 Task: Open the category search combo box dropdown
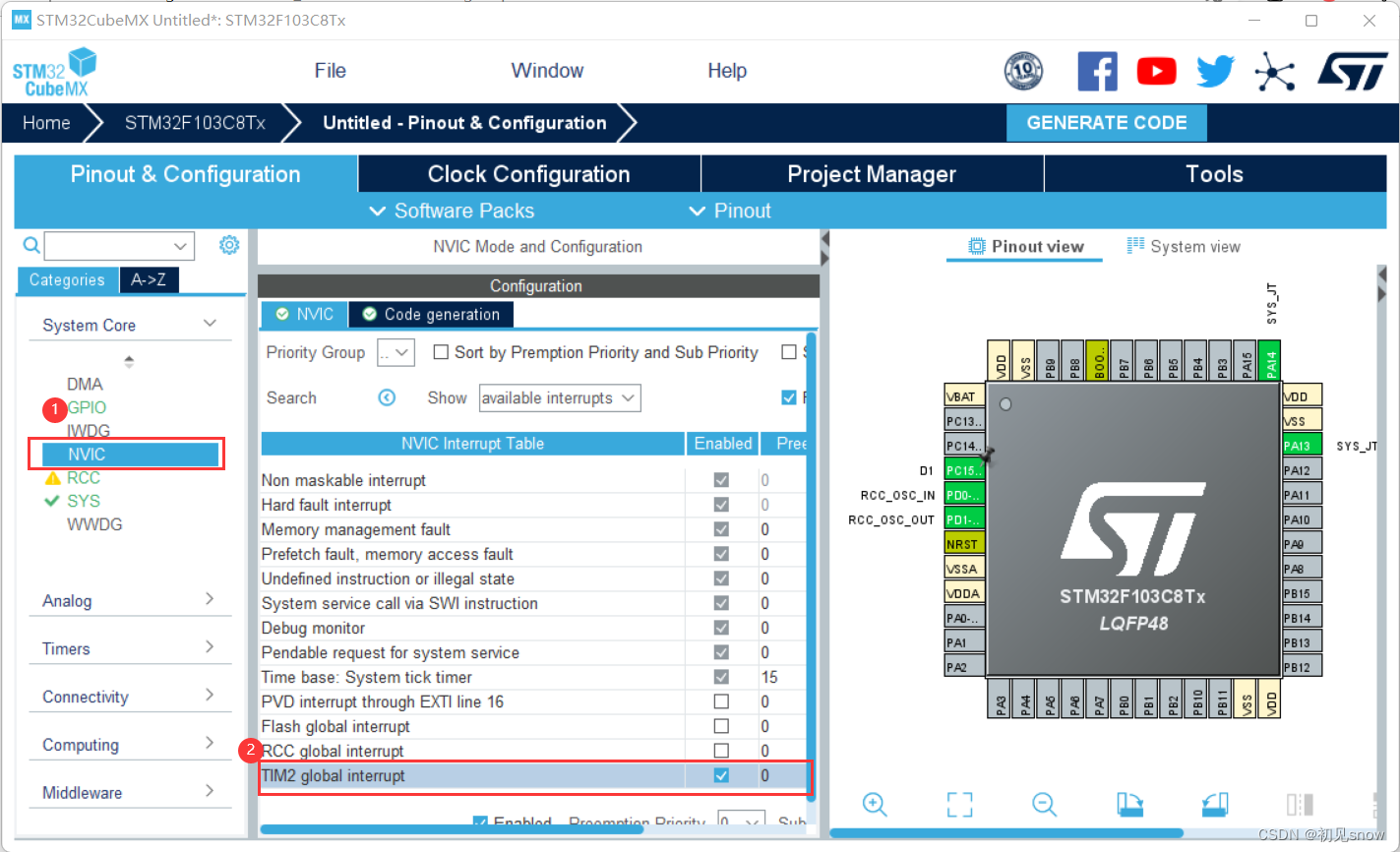180,245
